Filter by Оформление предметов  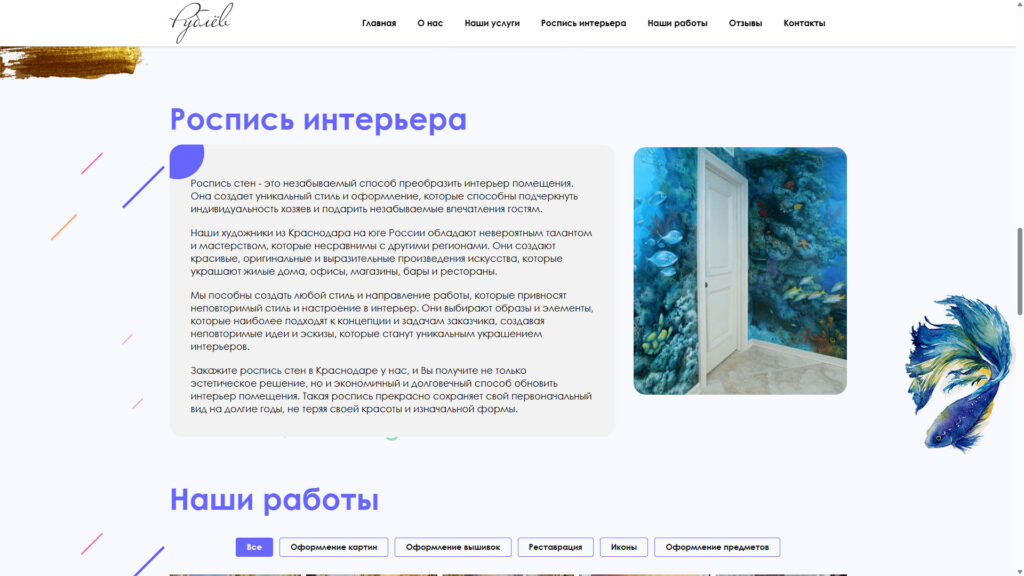[717, 547]
